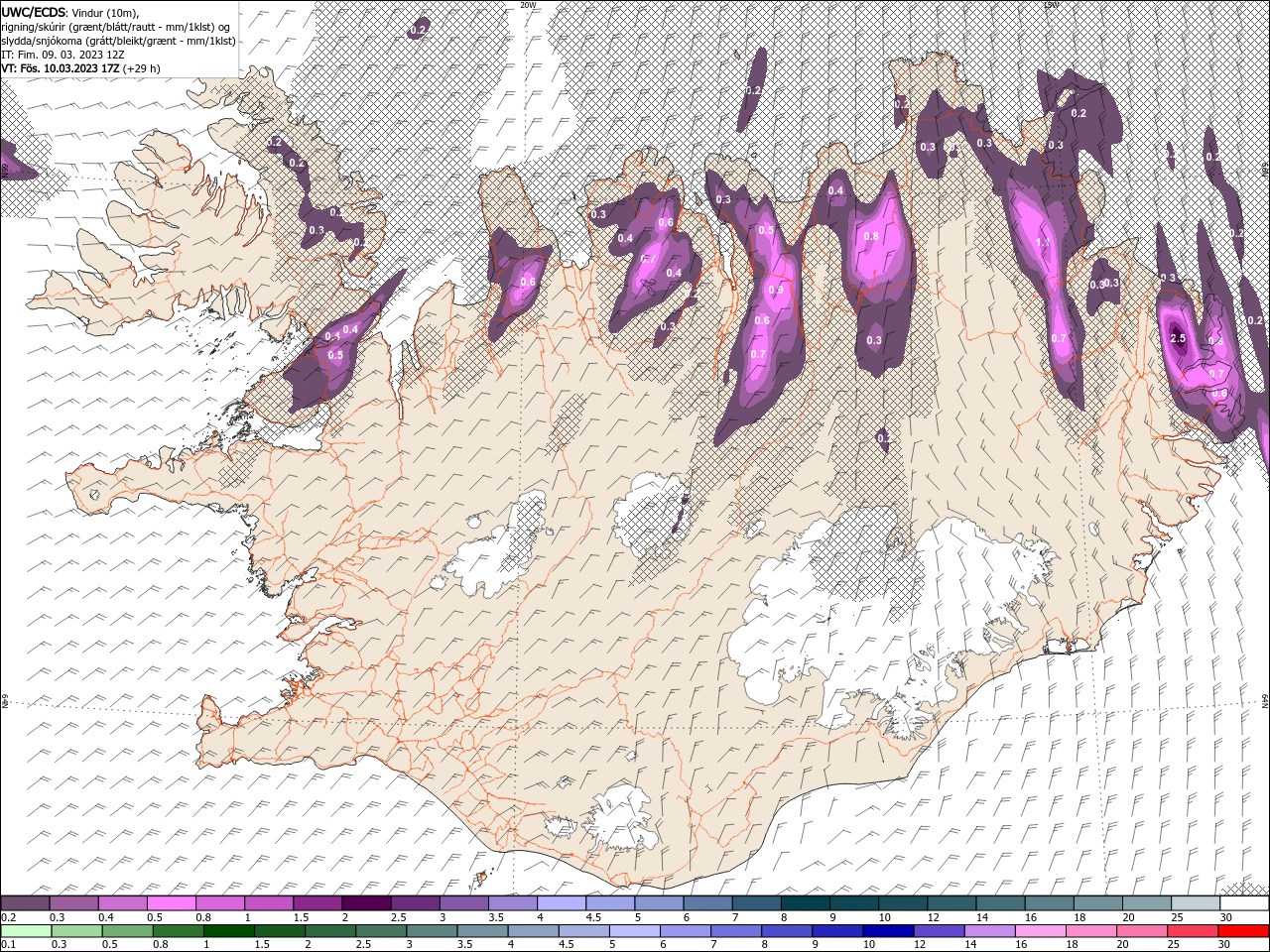The width and height of the screenshot is (1270, 952).
Task: Click the valid time 'VT: Fös. 10.03.2023 17Z'
Action: [62, 68]
